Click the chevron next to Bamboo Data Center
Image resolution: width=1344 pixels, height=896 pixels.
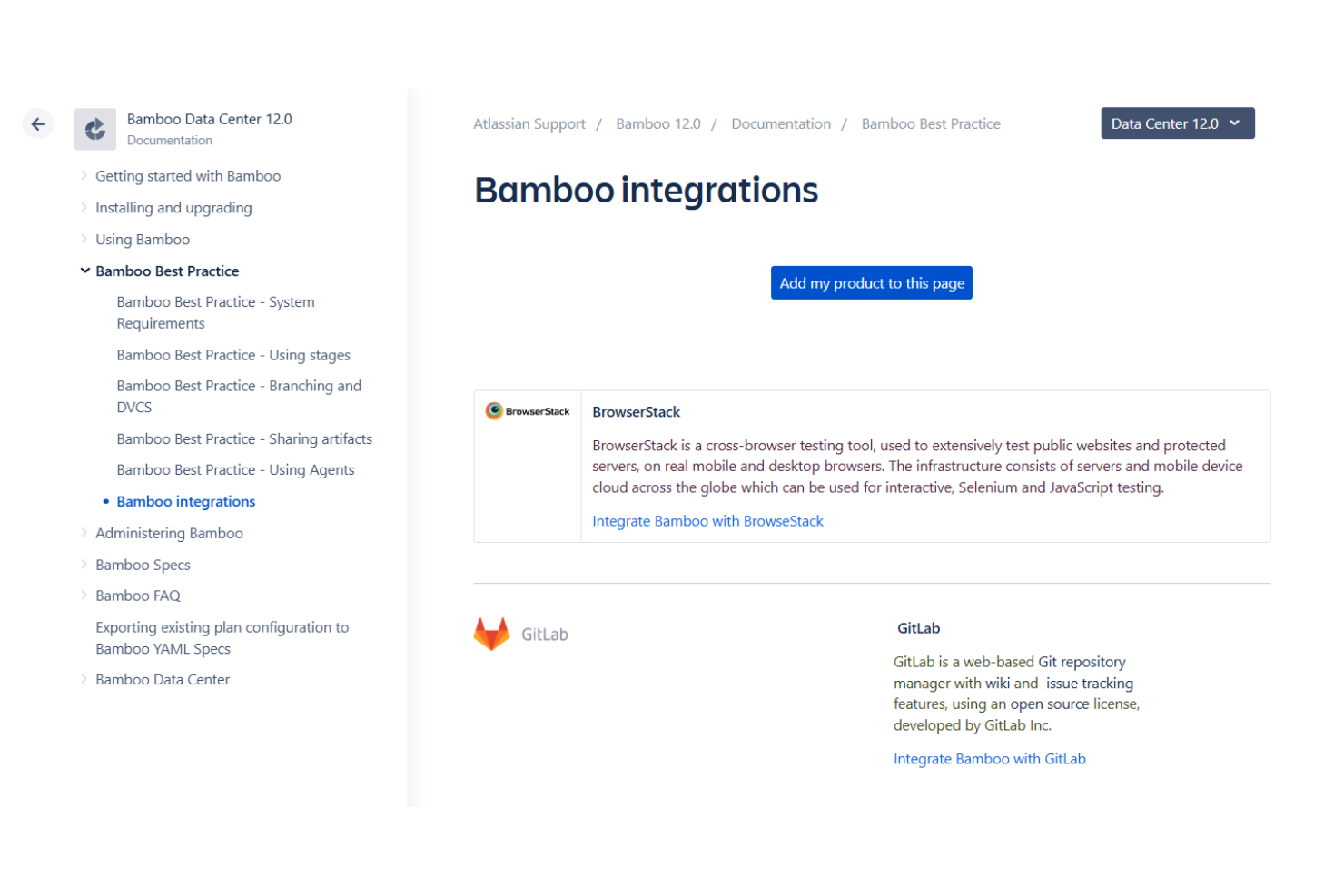click(x=84, y=679)
